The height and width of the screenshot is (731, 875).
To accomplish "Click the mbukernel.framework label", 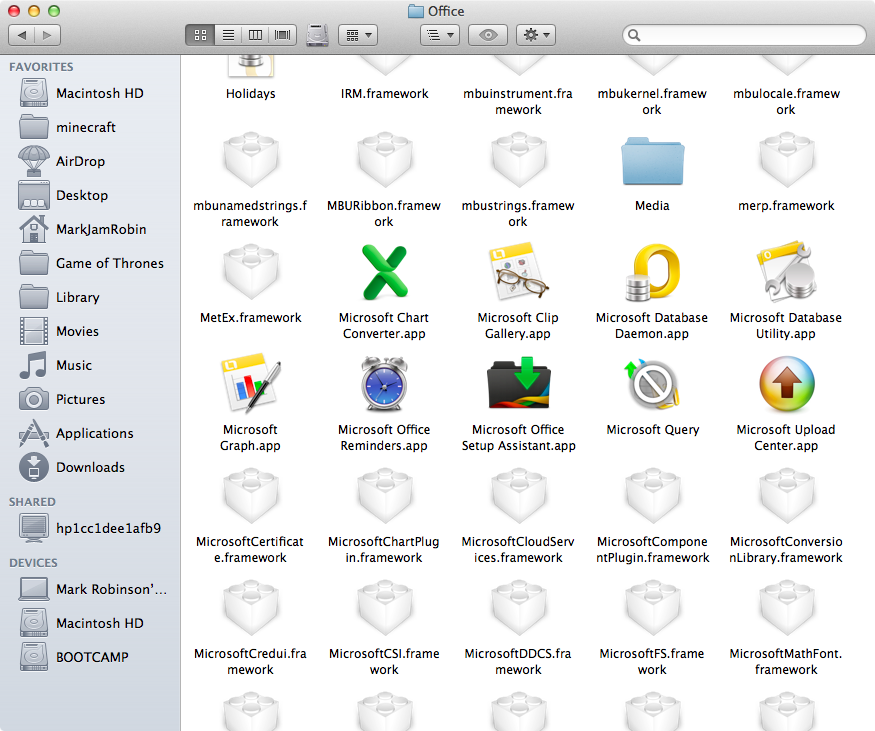I will [x=652, y=102].
